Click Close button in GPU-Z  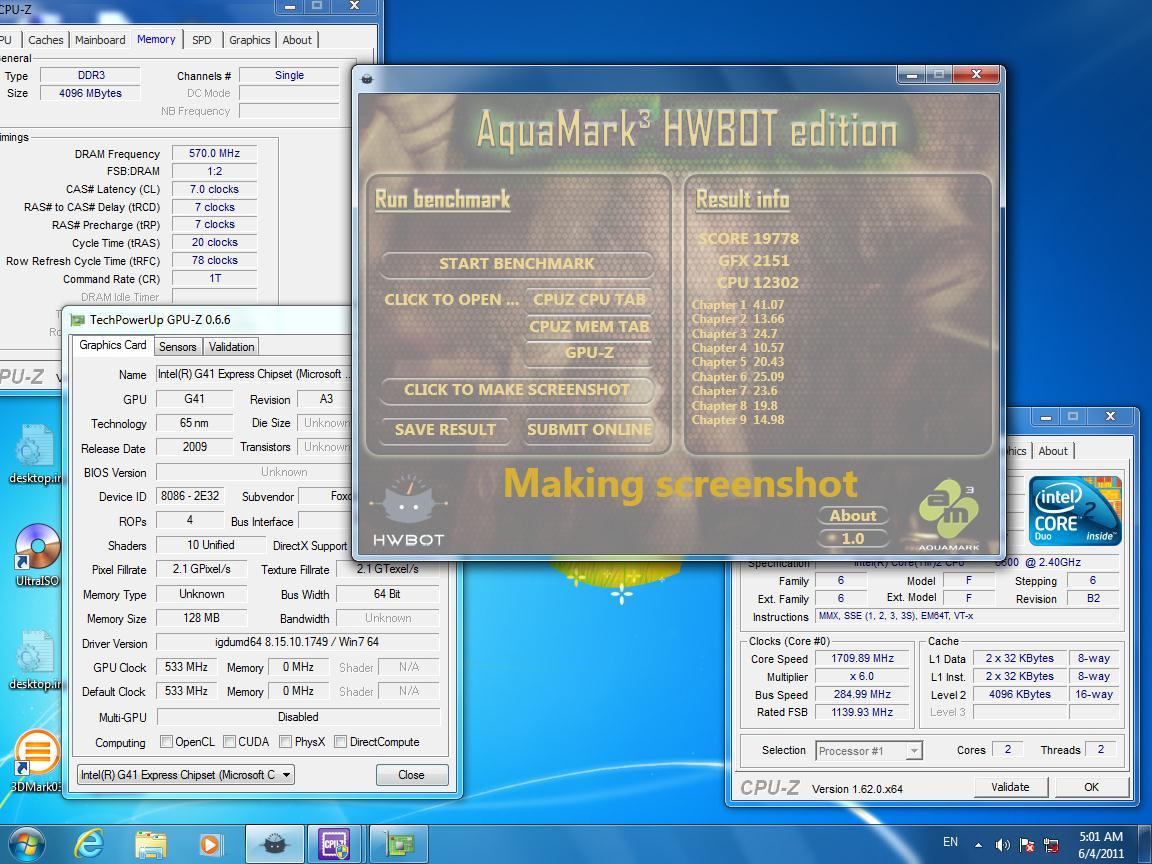tap(411, 774)
